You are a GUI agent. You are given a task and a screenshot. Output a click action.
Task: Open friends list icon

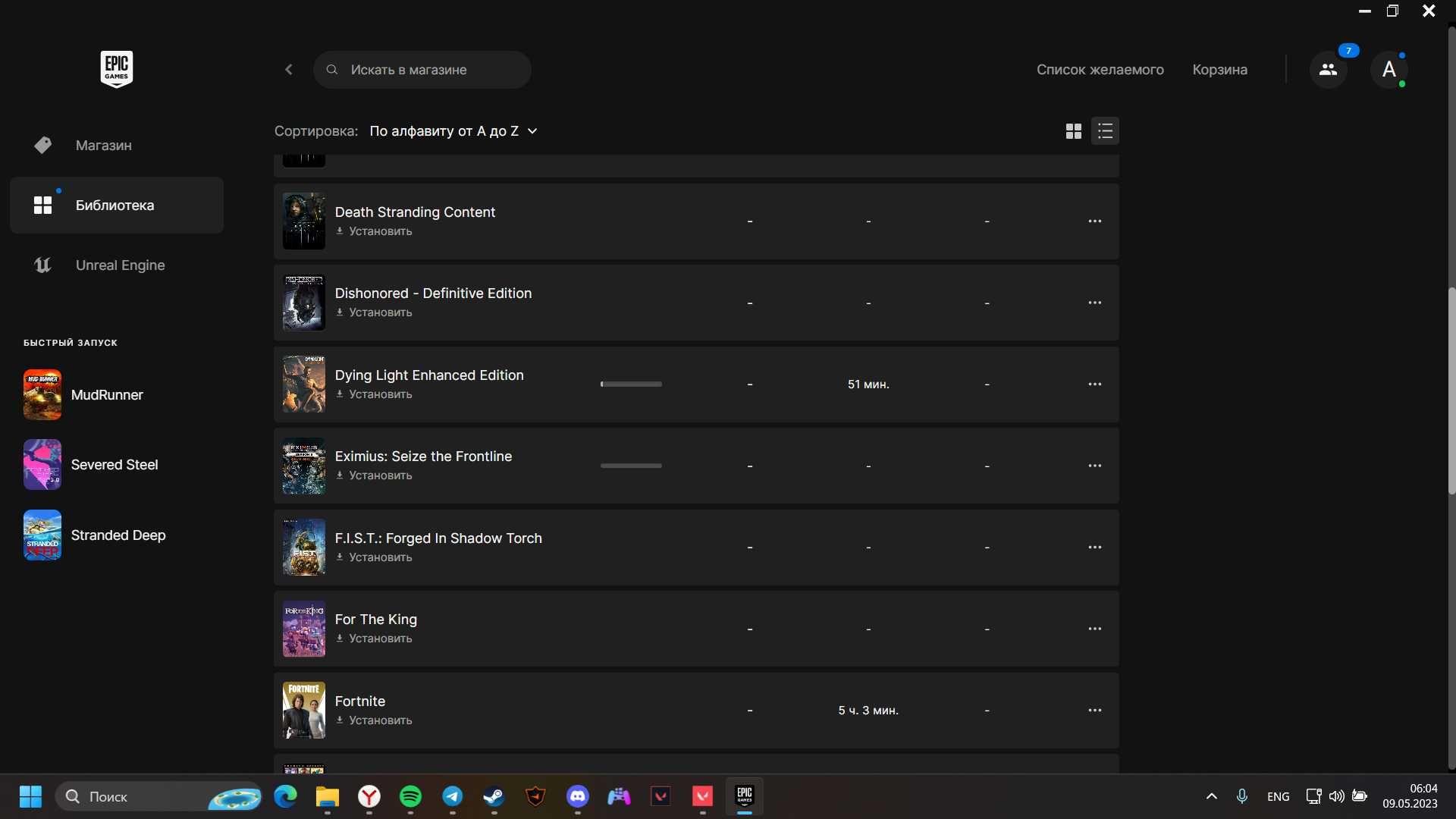click(x=1328, y=69)
